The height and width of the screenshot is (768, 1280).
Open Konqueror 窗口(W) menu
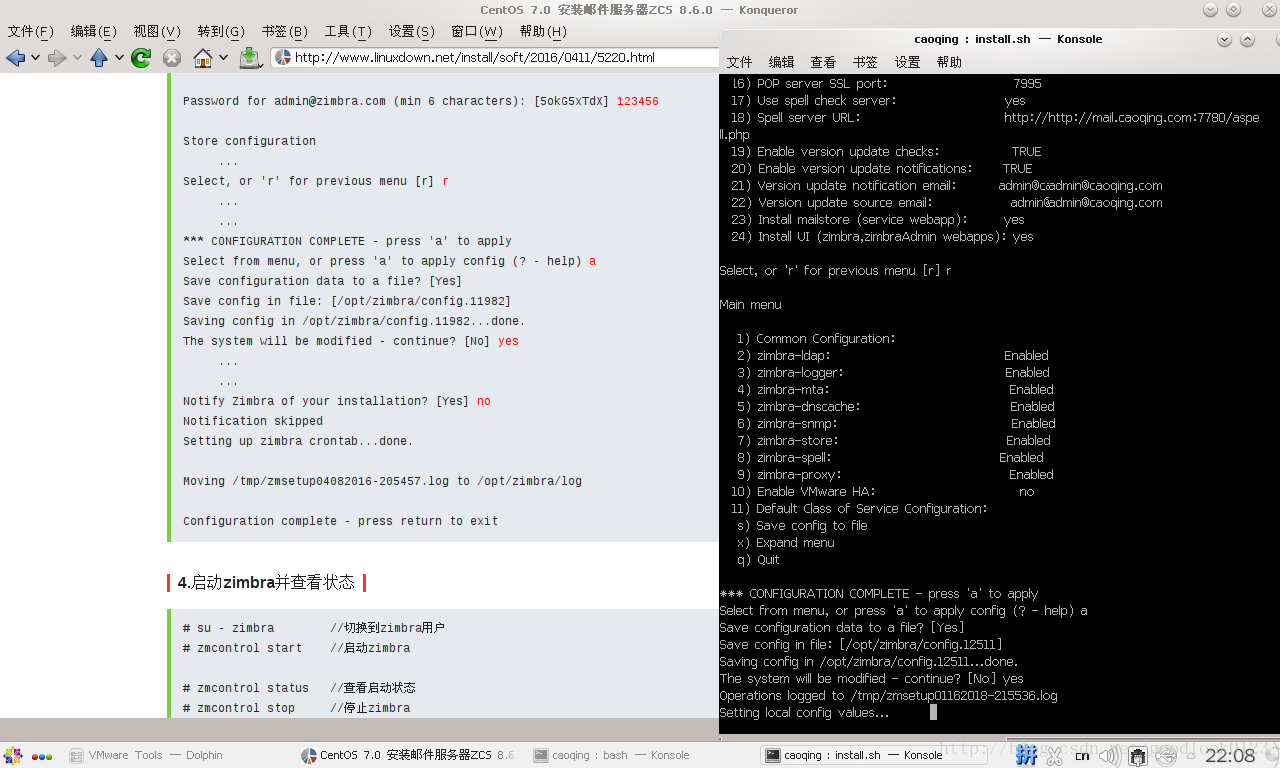[477, 32]
